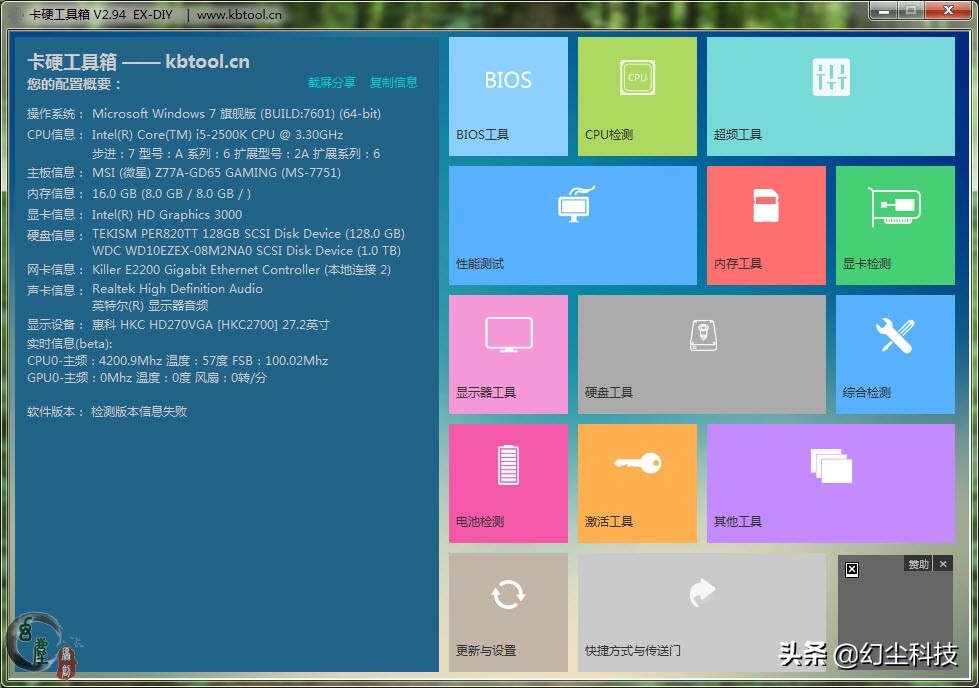Viewport: 979px width, 688px height.
Task: Click the broken image placeholder in ad panel
Action: [x=852, y=569]
